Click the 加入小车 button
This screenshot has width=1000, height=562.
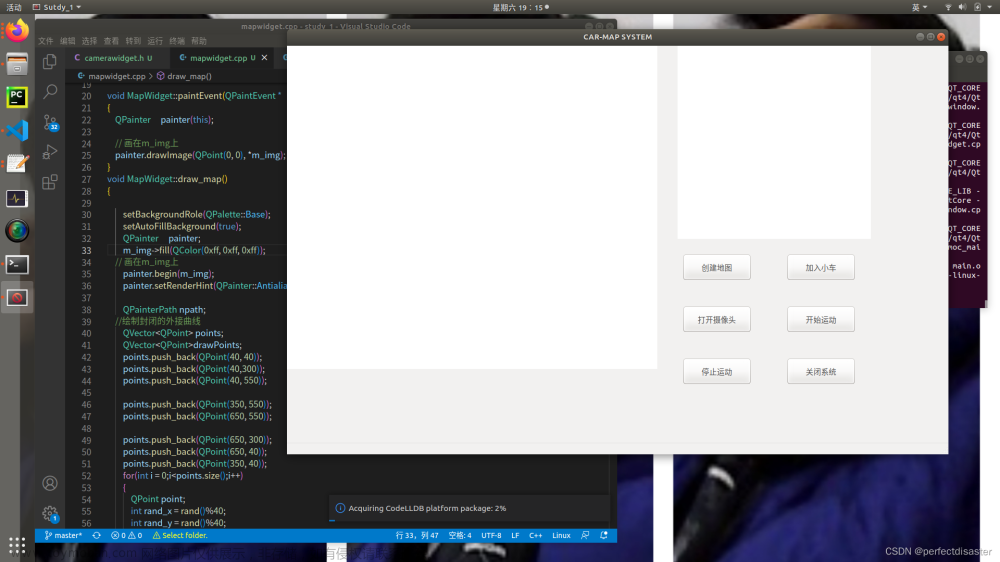pos(821,268)
